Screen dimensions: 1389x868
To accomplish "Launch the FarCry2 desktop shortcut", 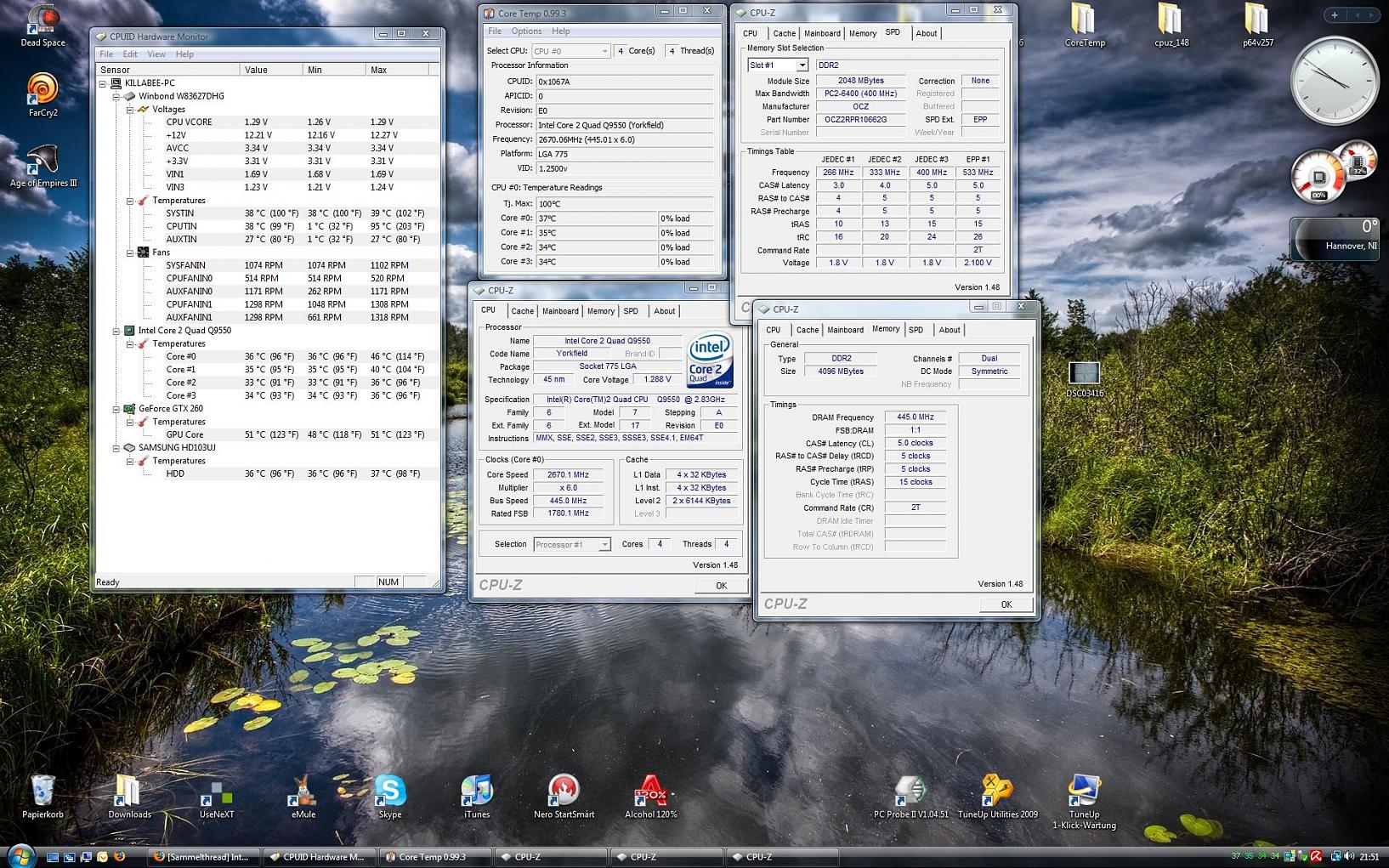I will [43, 94].
